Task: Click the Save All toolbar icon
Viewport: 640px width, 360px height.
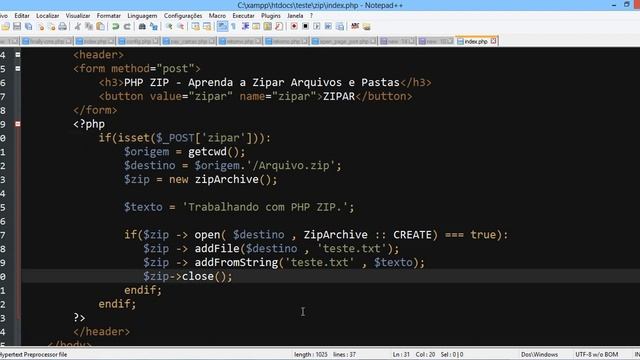Action: point(28,27)
